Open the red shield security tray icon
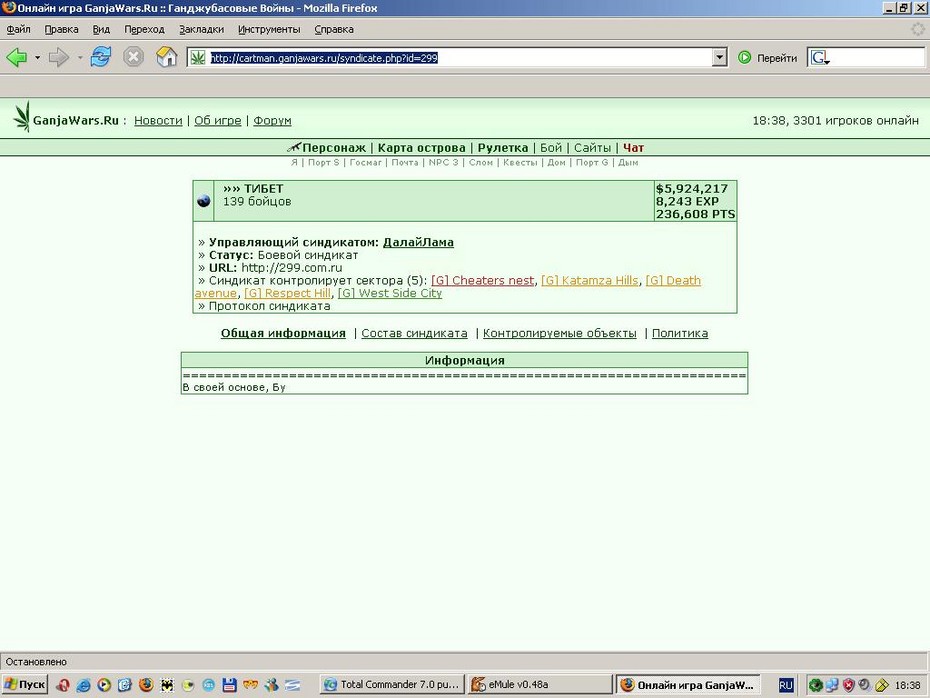This screenshot has width=930, height=698. pyautogui.click(x=849, y=685)
